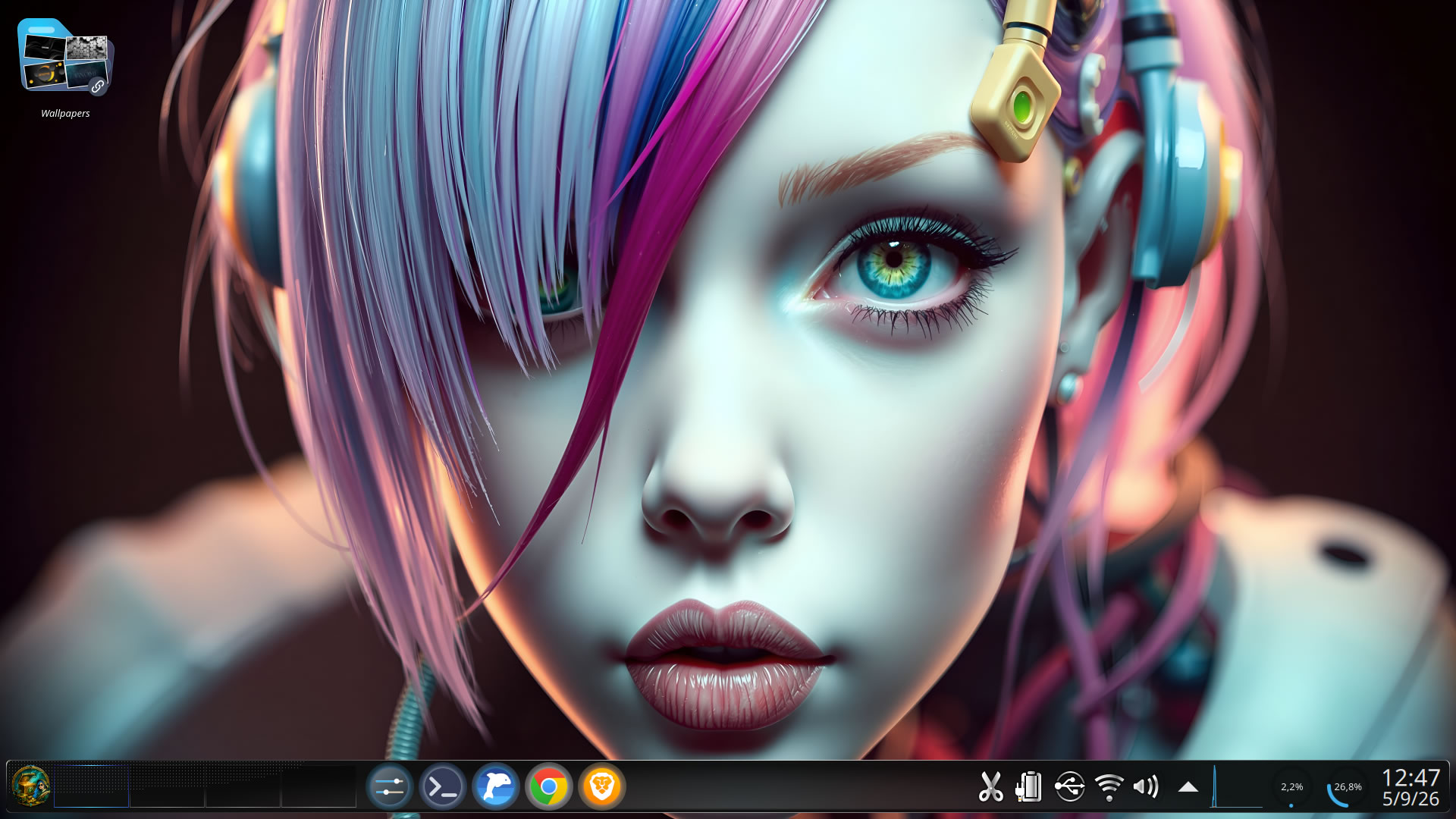Click the network activity line graph
Screen dimensions: 1456x819
click(x=1237, y=786)
